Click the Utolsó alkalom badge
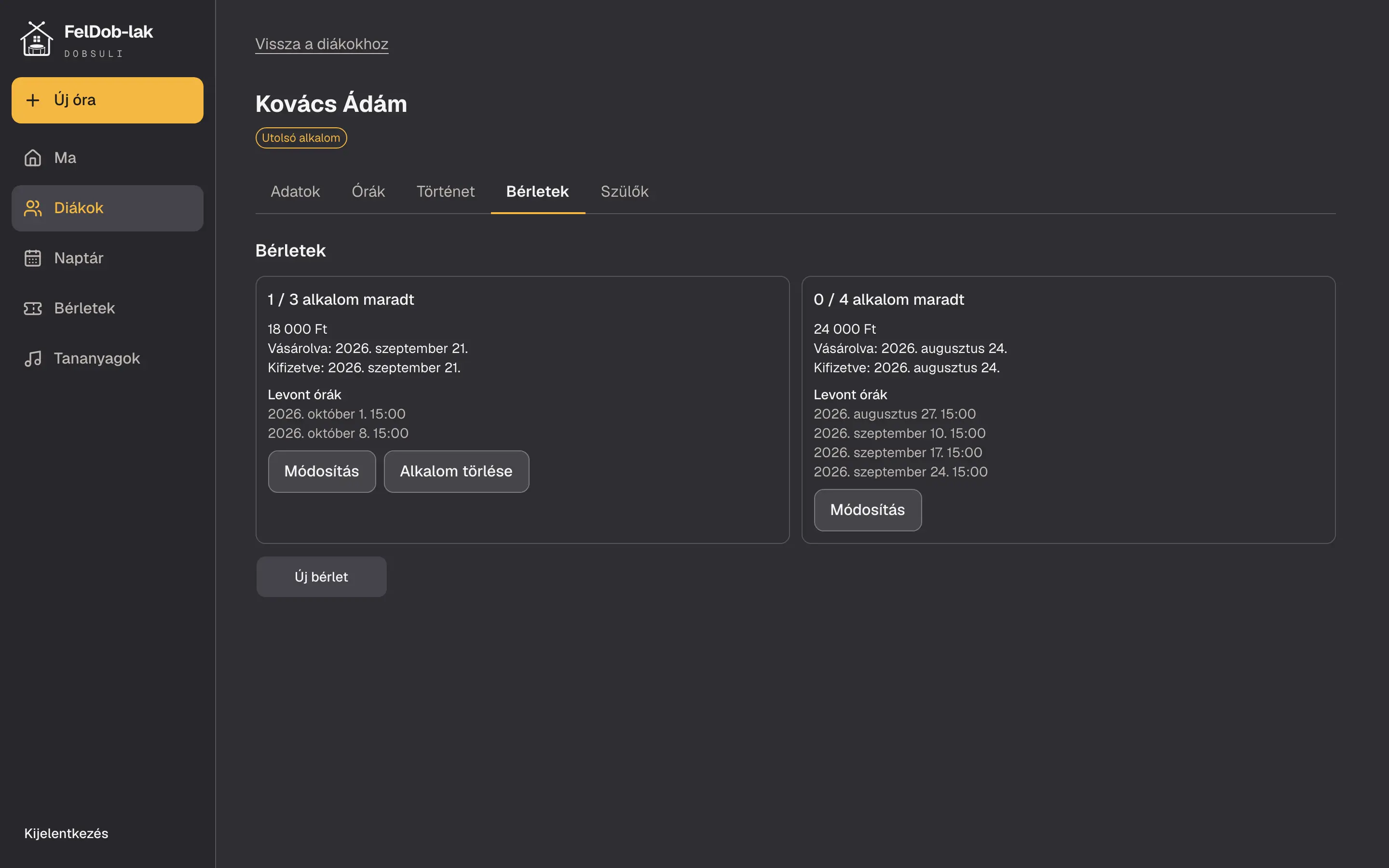This screenshot has height=868, width=1389. [x=301, y=138]
